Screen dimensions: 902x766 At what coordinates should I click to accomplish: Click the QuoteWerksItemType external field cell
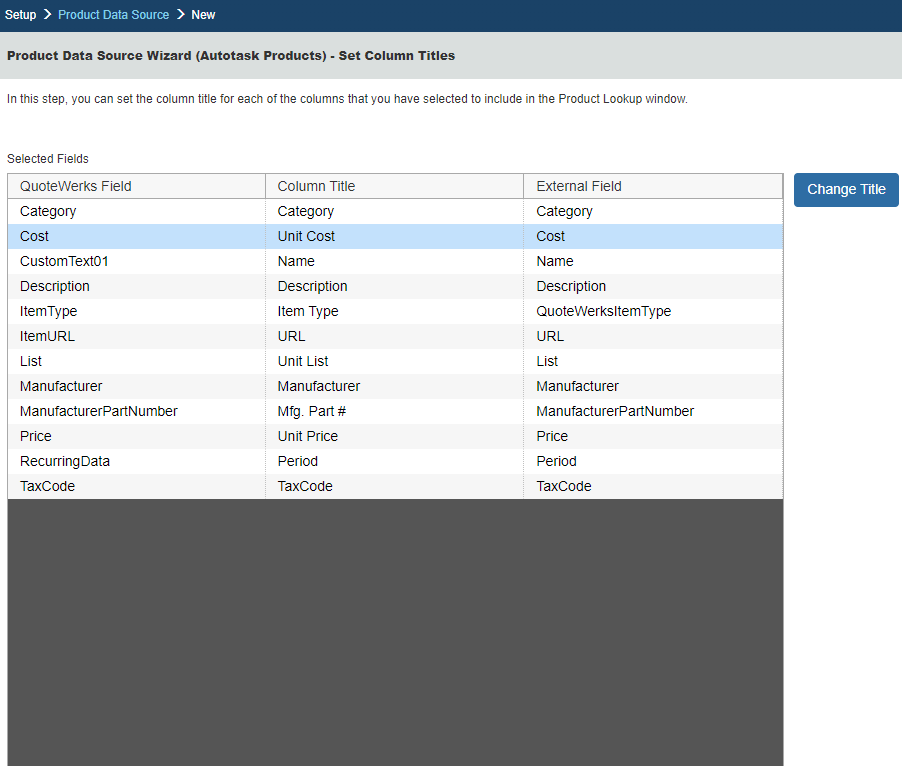(x=603, y=312)
